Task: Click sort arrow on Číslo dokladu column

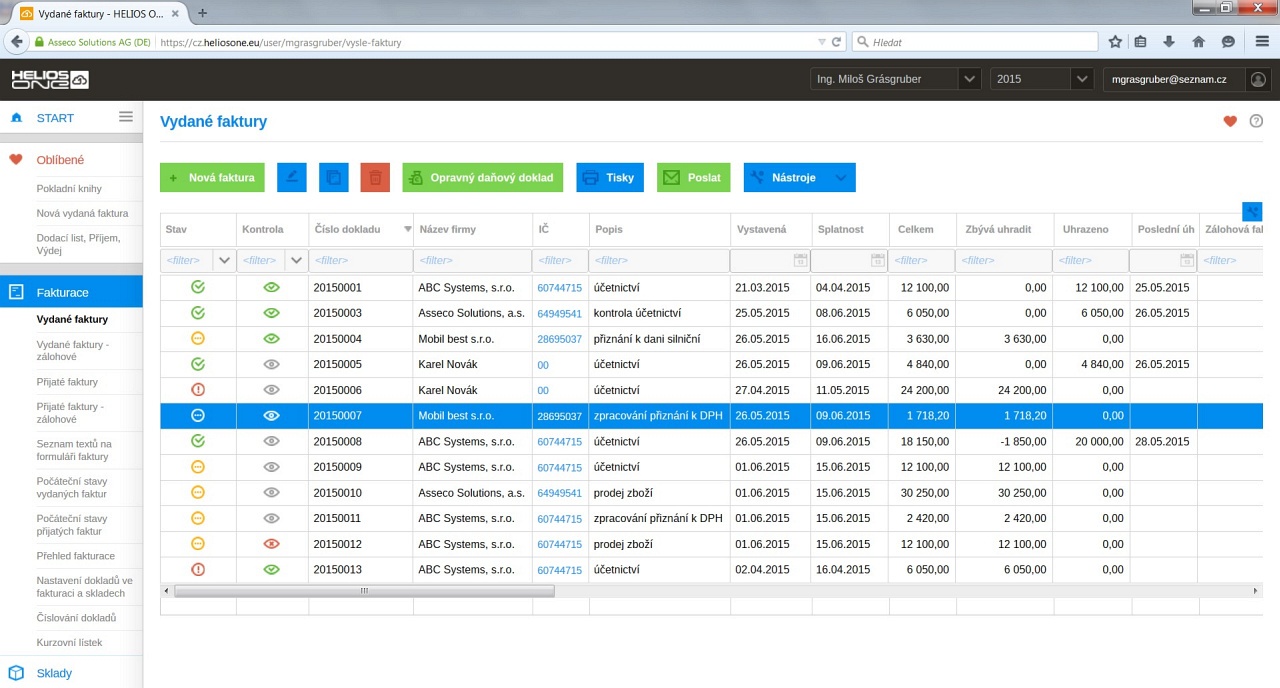Action: tap(407, 229)
